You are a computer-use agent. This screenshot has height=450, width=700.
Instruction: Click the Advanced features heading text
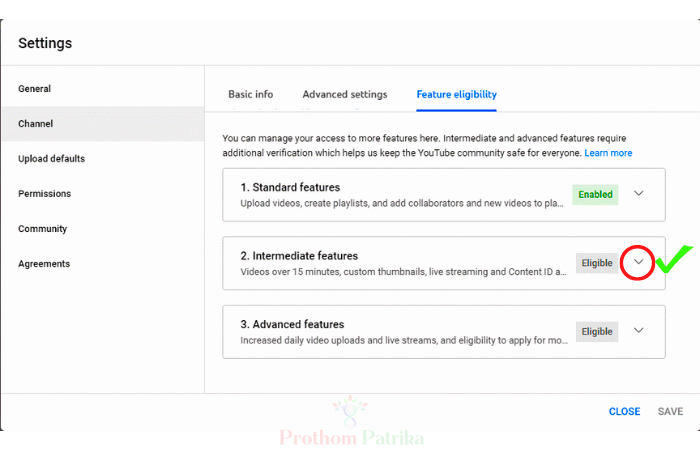click(292, 324)
